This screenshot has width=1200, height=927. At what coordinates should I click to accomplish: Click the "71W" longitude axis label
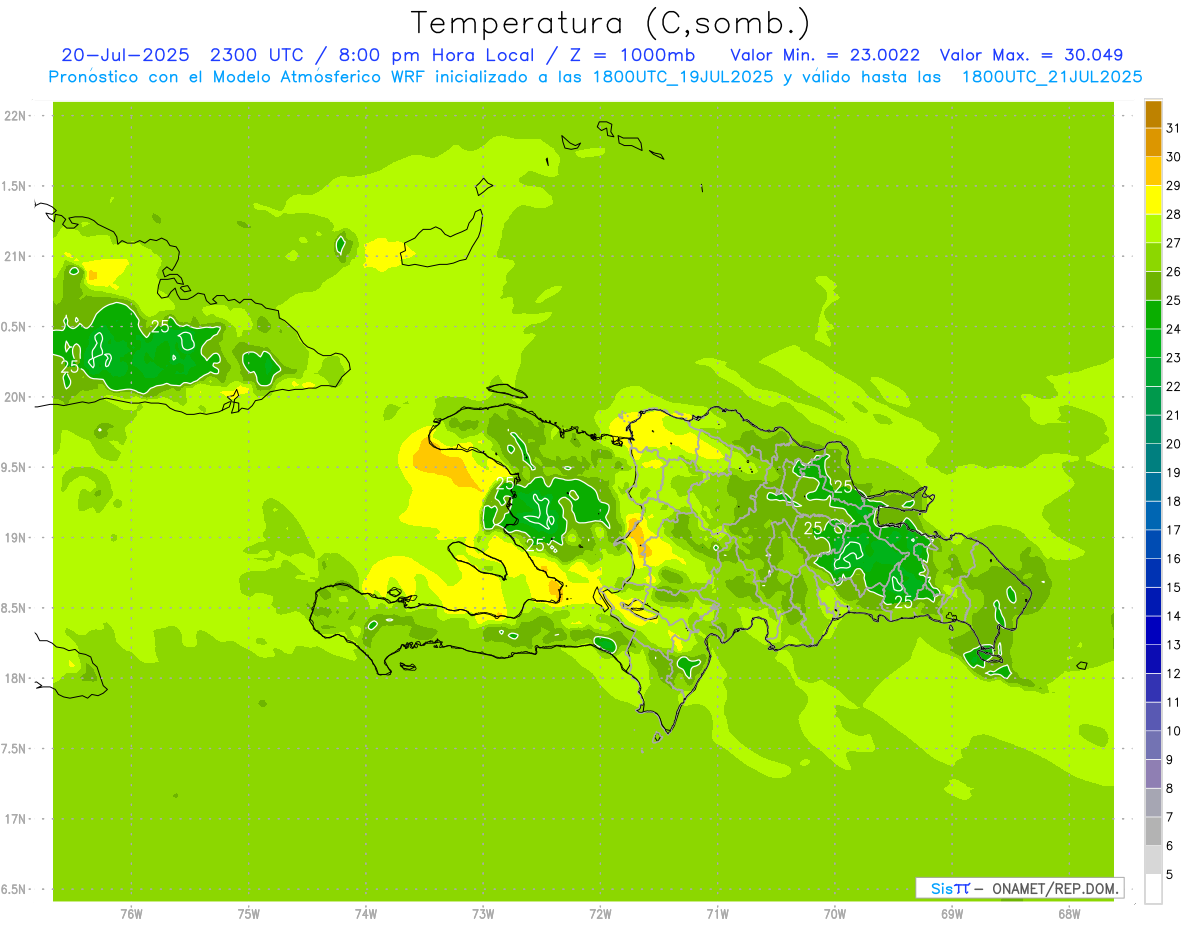click(717, 914)
